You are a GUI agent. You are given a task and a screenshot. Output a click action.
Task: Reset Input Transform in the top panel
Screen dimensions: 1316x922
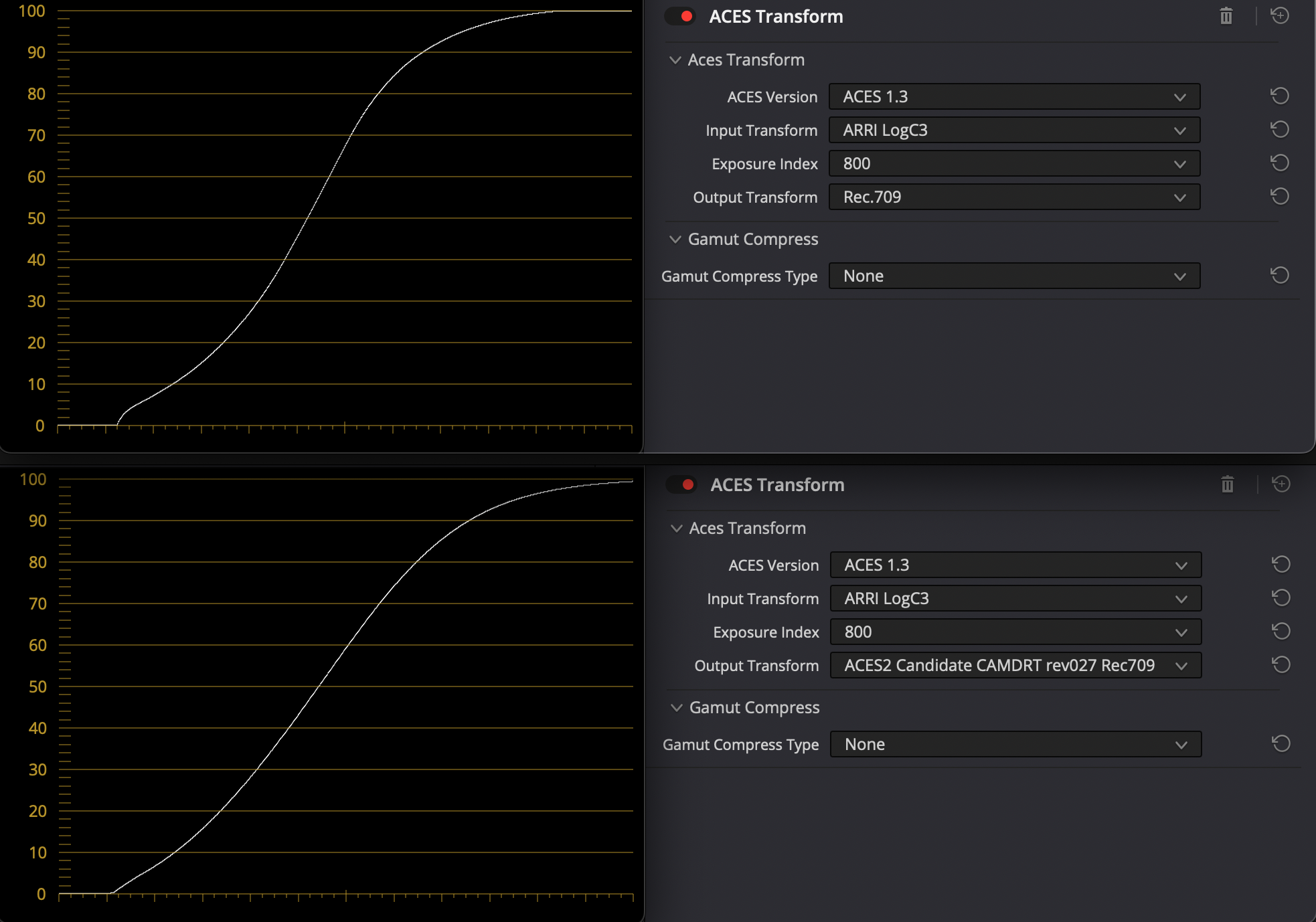click(1280, 129)
